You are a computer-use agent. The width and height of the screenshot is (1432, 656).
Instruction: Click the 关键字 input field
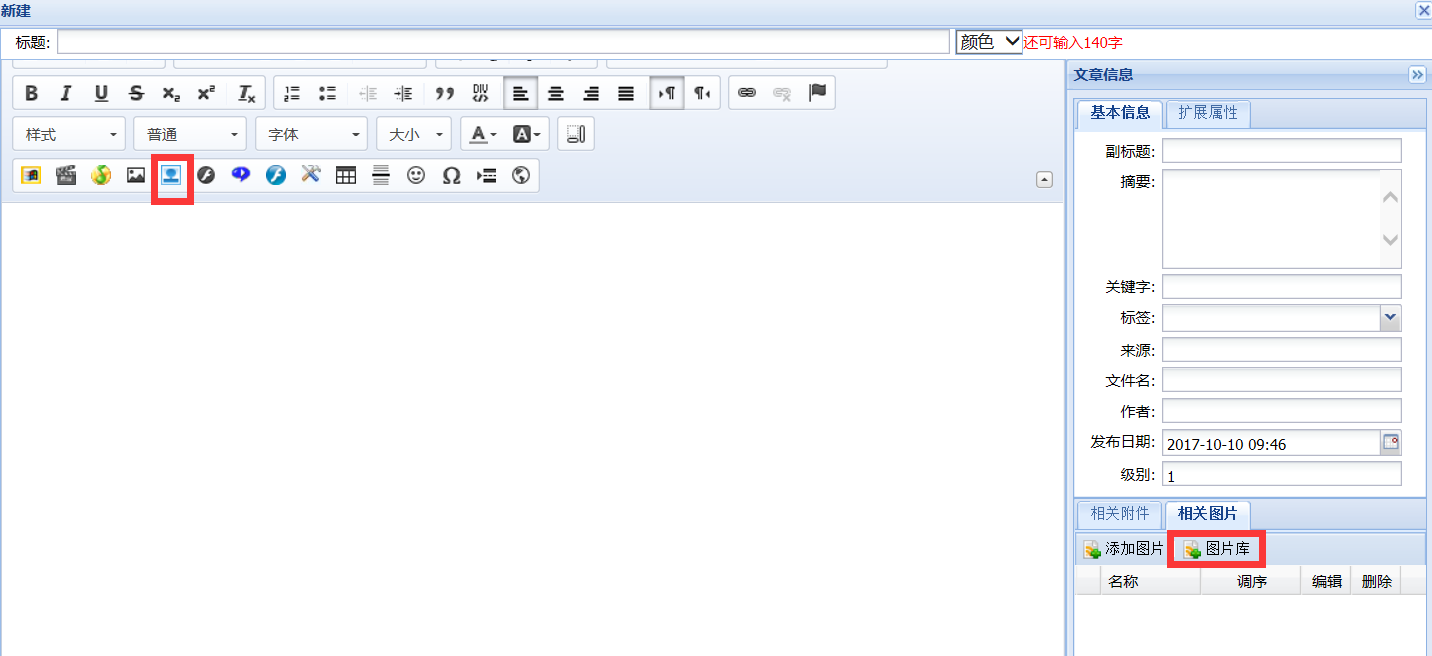click(1282, 287)
